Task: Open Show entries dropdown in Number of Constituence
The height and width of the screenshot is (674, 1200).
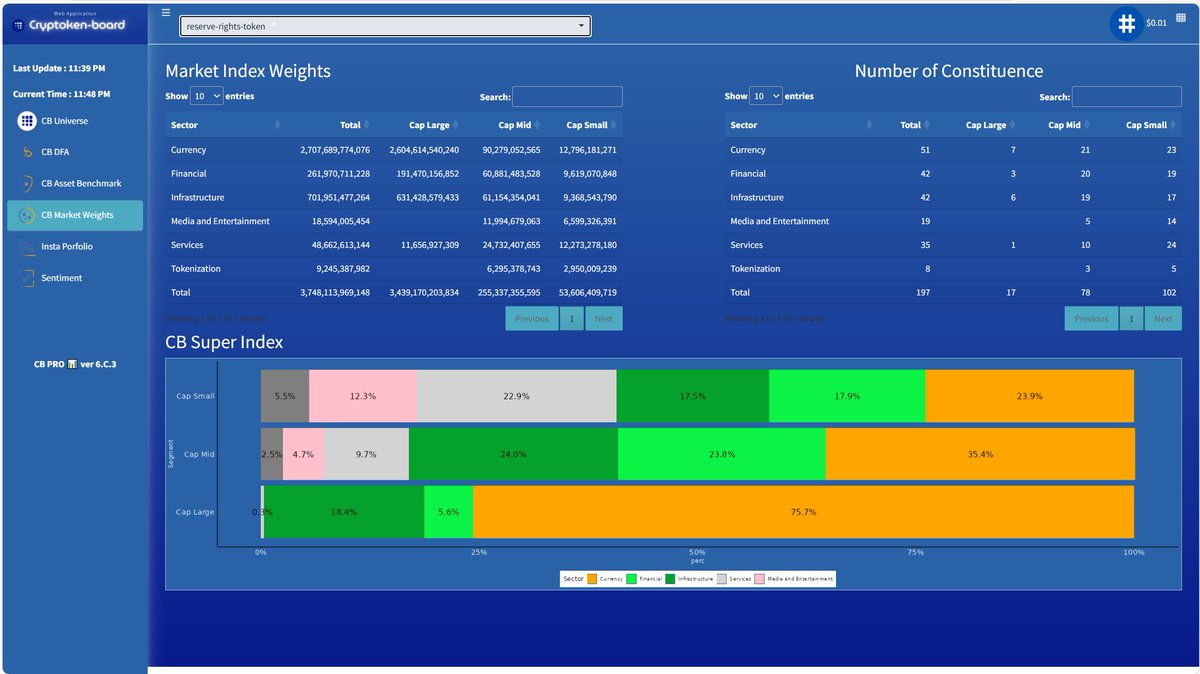Action: pyautogui.click(x=766, y=96)
